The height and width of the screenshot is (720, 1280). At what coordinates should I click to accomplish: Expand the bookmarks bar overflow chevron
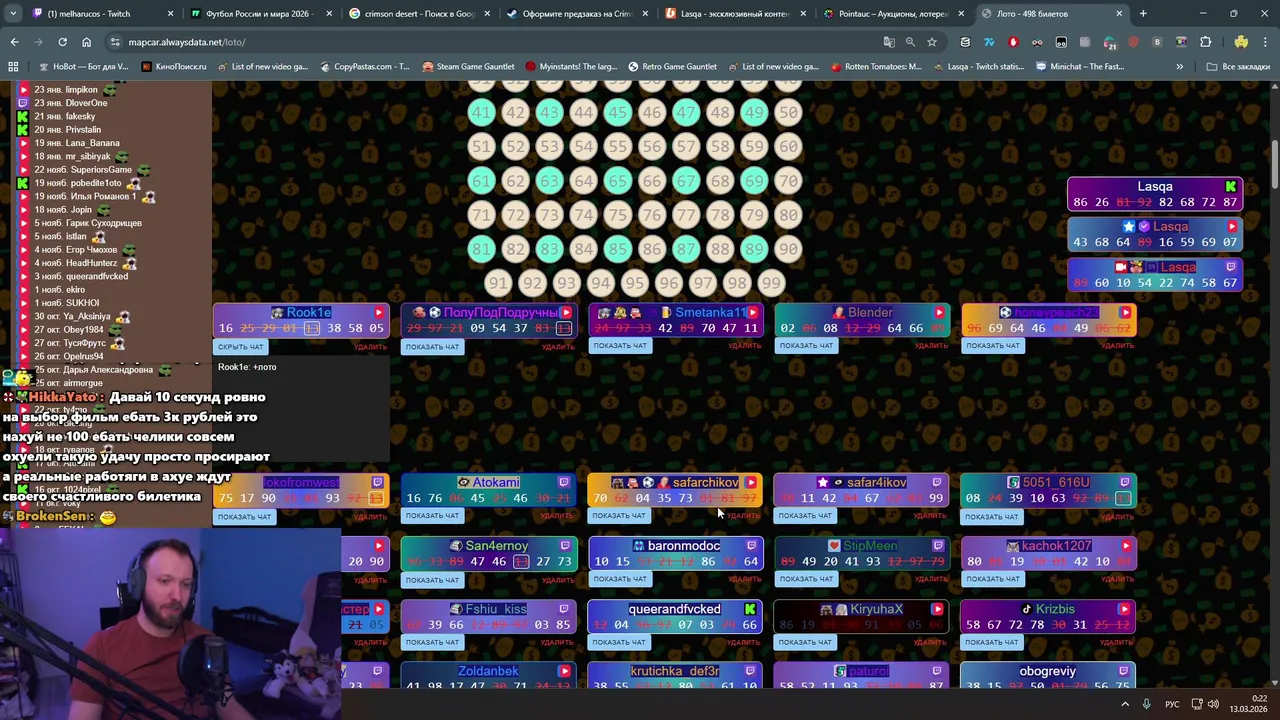coord(1180,67)
